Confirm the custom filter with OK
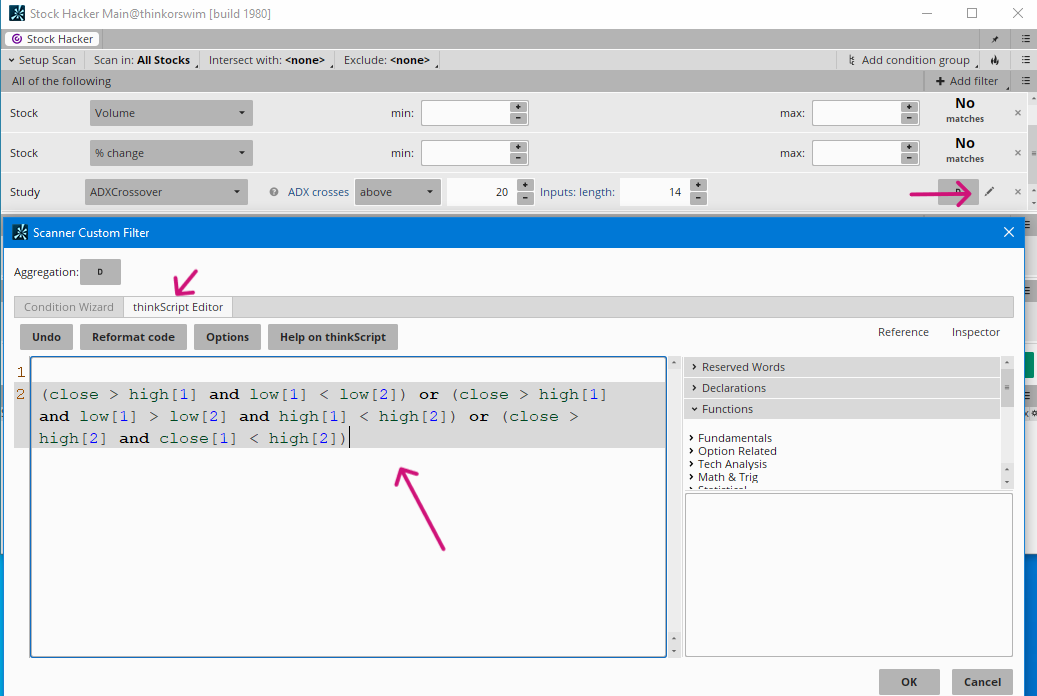Image resolution: width=1037 pixels, height=696 pixels. coord(909,681)
